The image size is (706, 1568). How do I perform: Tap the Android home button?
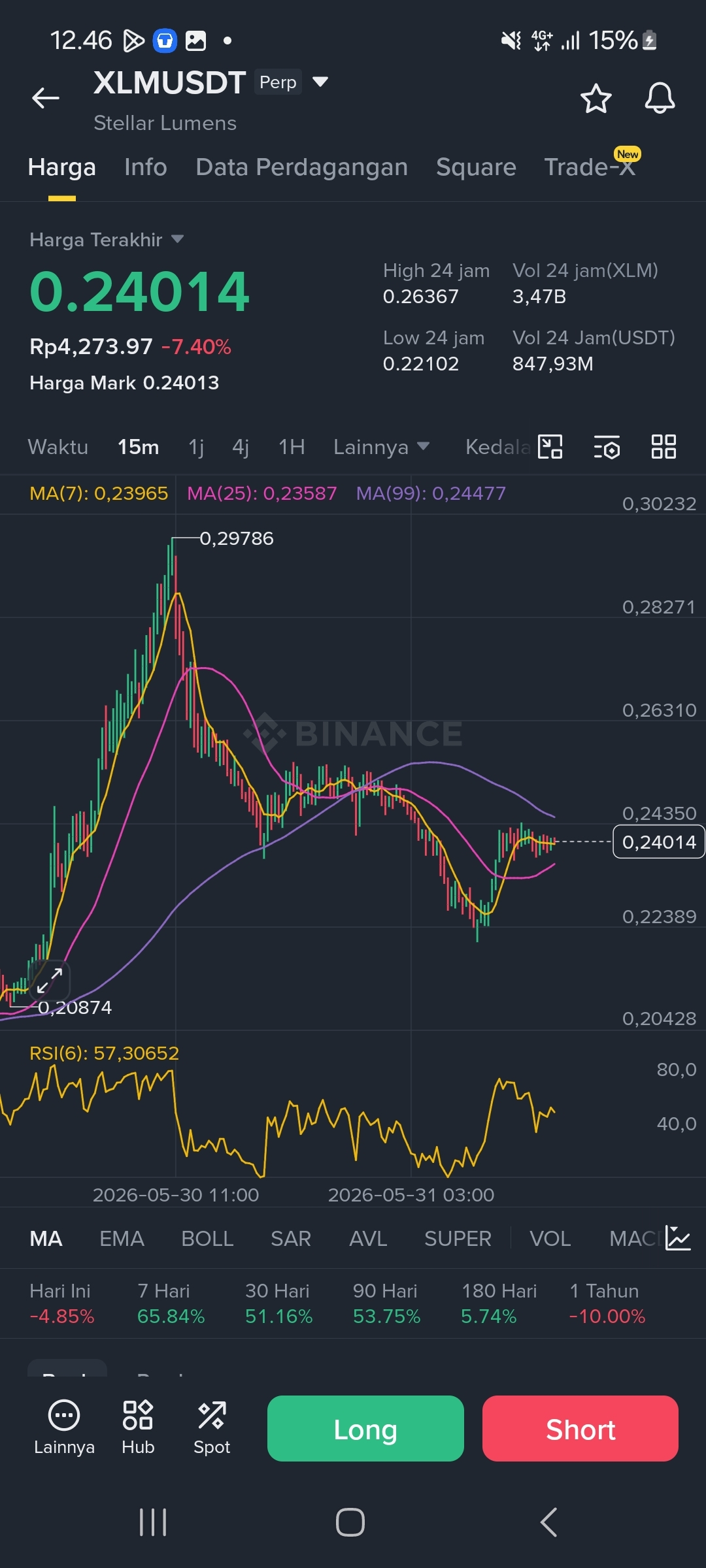pyautogui.click(x=350, y=1522)
